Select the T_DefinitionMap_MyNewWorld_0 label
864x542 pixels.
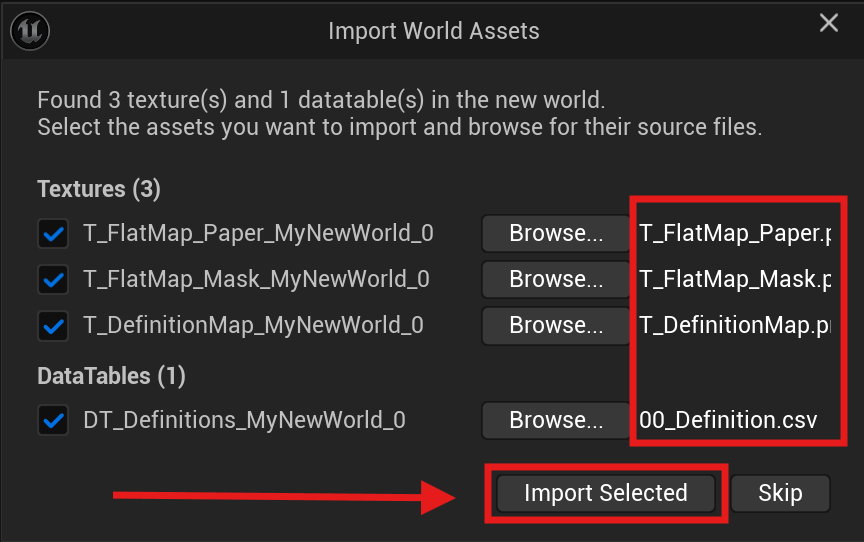pyautogui.click(x=253, y=326)
